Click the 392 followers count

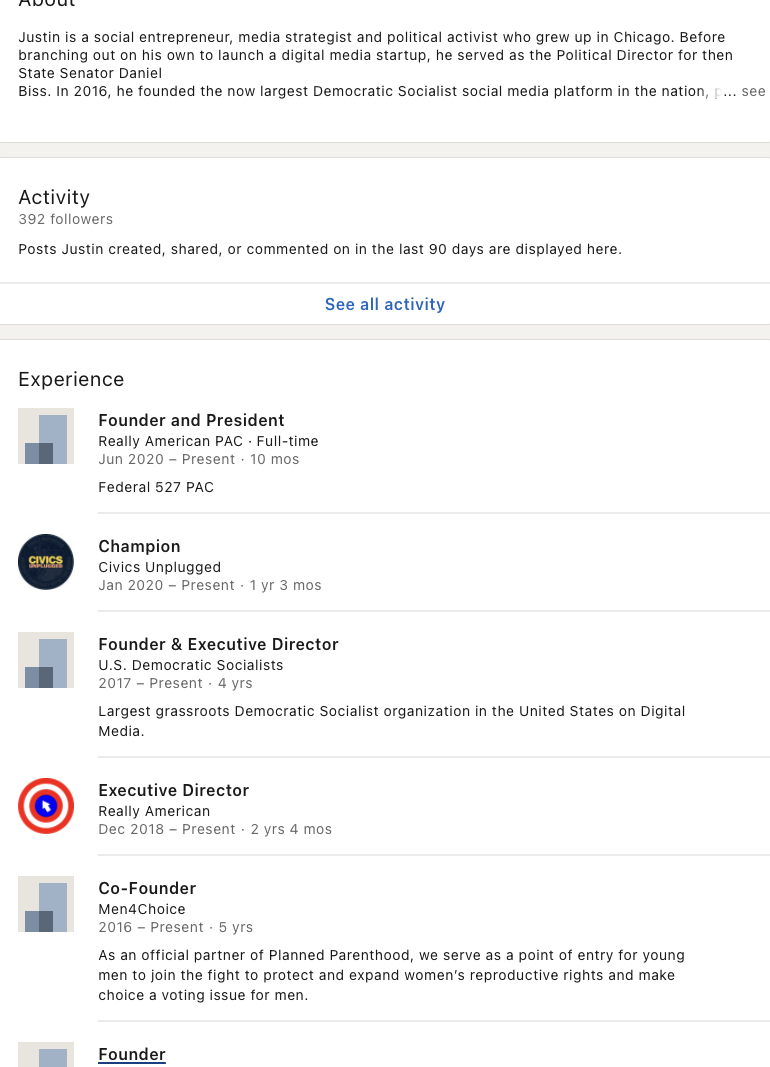click(66, 219)
